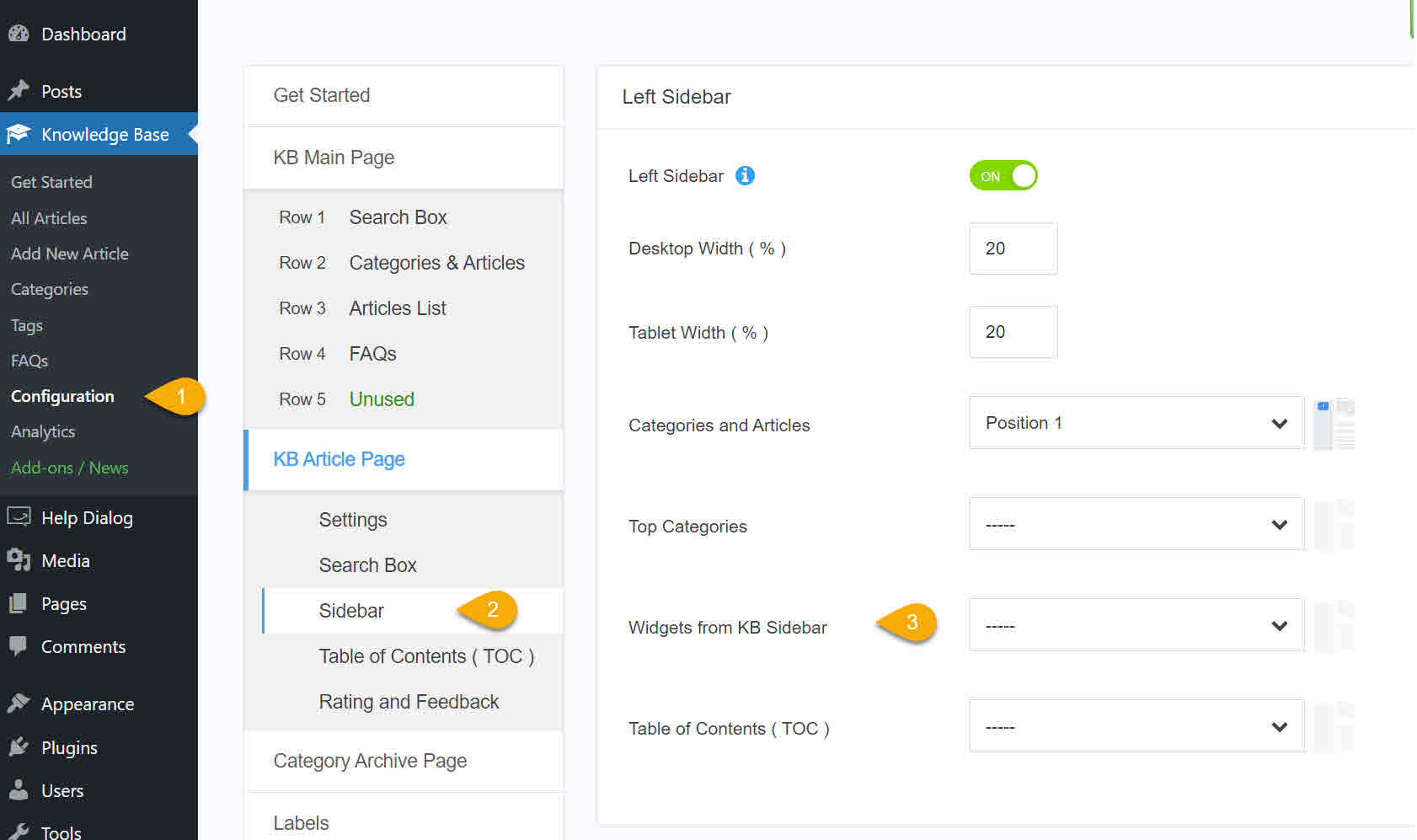The image size is (1417, 840).
Task: Select the Category Archive Page section
Action: point(370,760)
